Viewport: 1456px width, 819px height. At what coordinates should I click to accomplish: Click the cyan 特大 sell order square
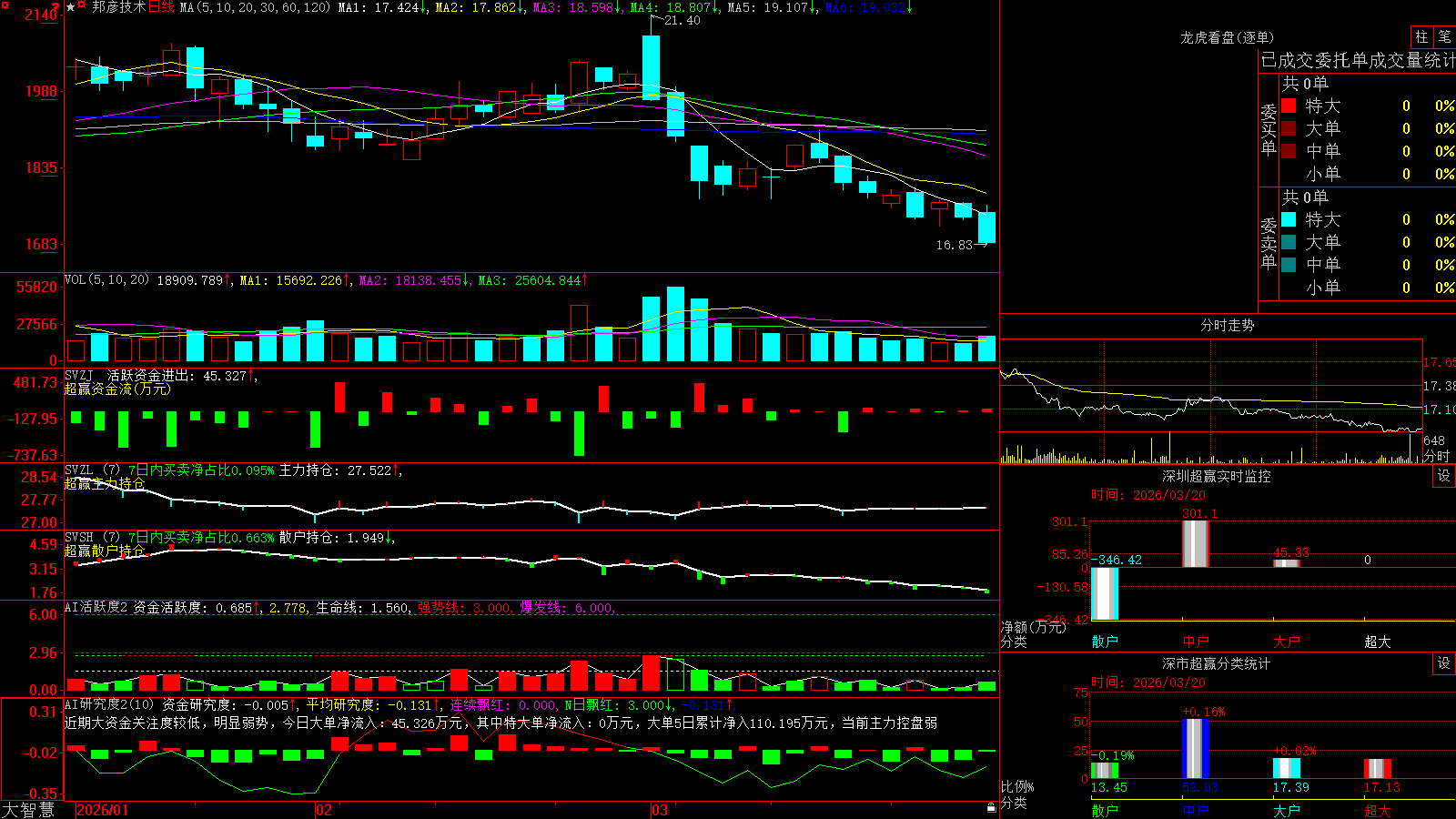[x=1289, y=219]
